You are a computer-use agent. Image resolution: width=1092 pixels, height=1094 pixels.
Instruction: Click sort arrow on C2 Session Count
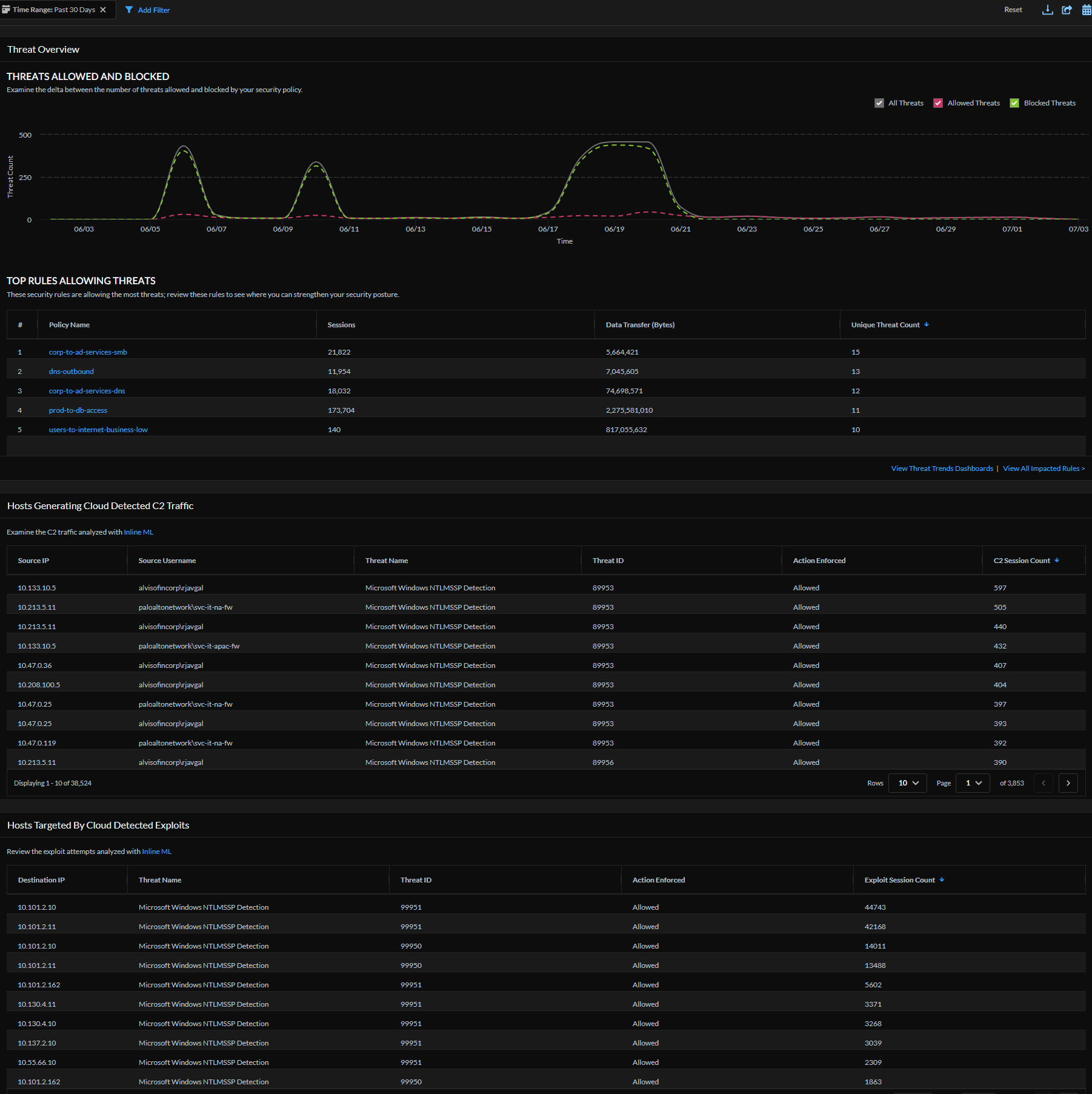tap(1057, 561)
